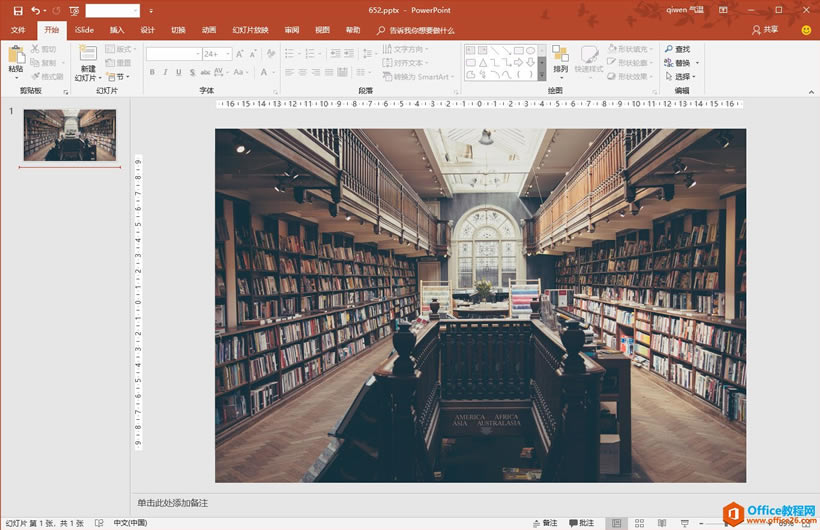Viewport: 820px width, 530px height.
Task: Open the 节 section dropdown
Action: click(118, 76)
